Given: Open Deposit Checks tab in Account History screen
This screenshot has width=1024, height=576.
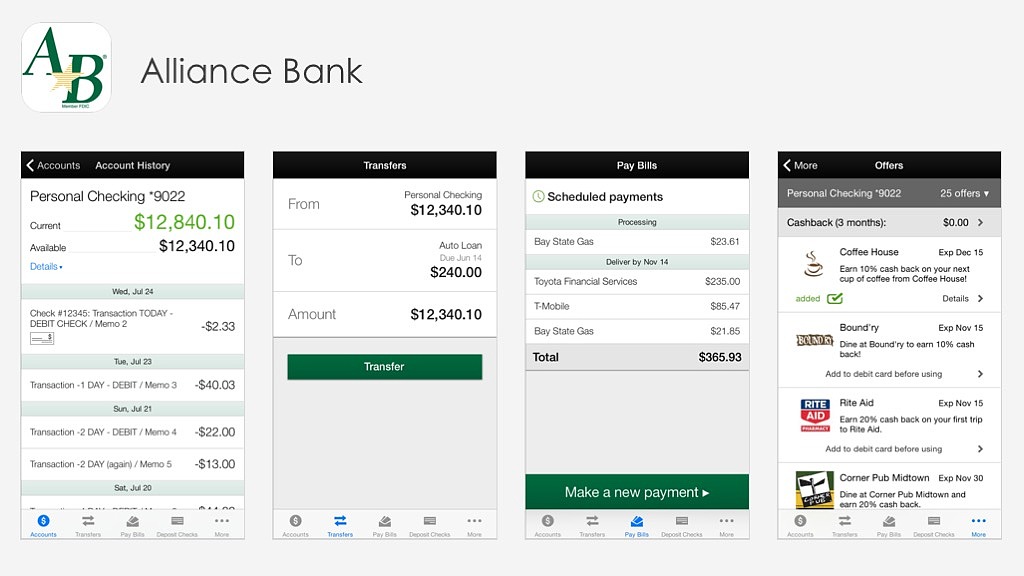Looking at the screenshot, I should (177, 525).
